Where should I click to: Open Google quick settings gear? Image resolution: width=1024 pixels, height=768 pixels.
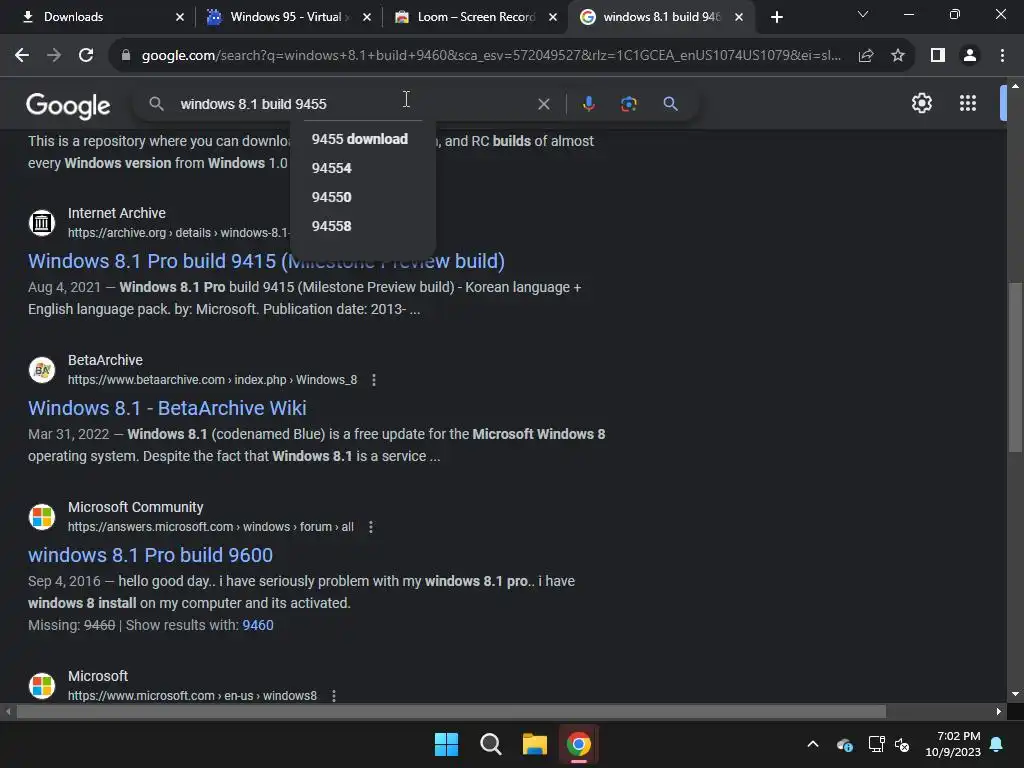click(x=921, y=103)
